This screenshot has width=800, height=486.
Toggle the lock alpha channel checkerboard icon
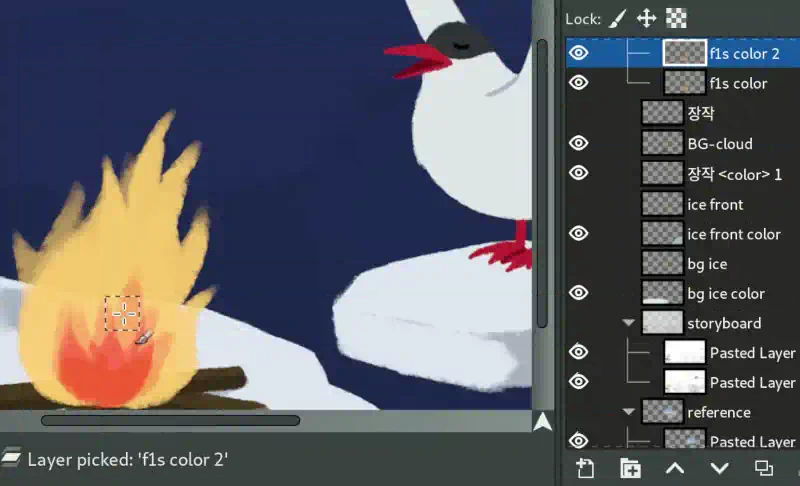pyautogui.click(x=676, y=19)
